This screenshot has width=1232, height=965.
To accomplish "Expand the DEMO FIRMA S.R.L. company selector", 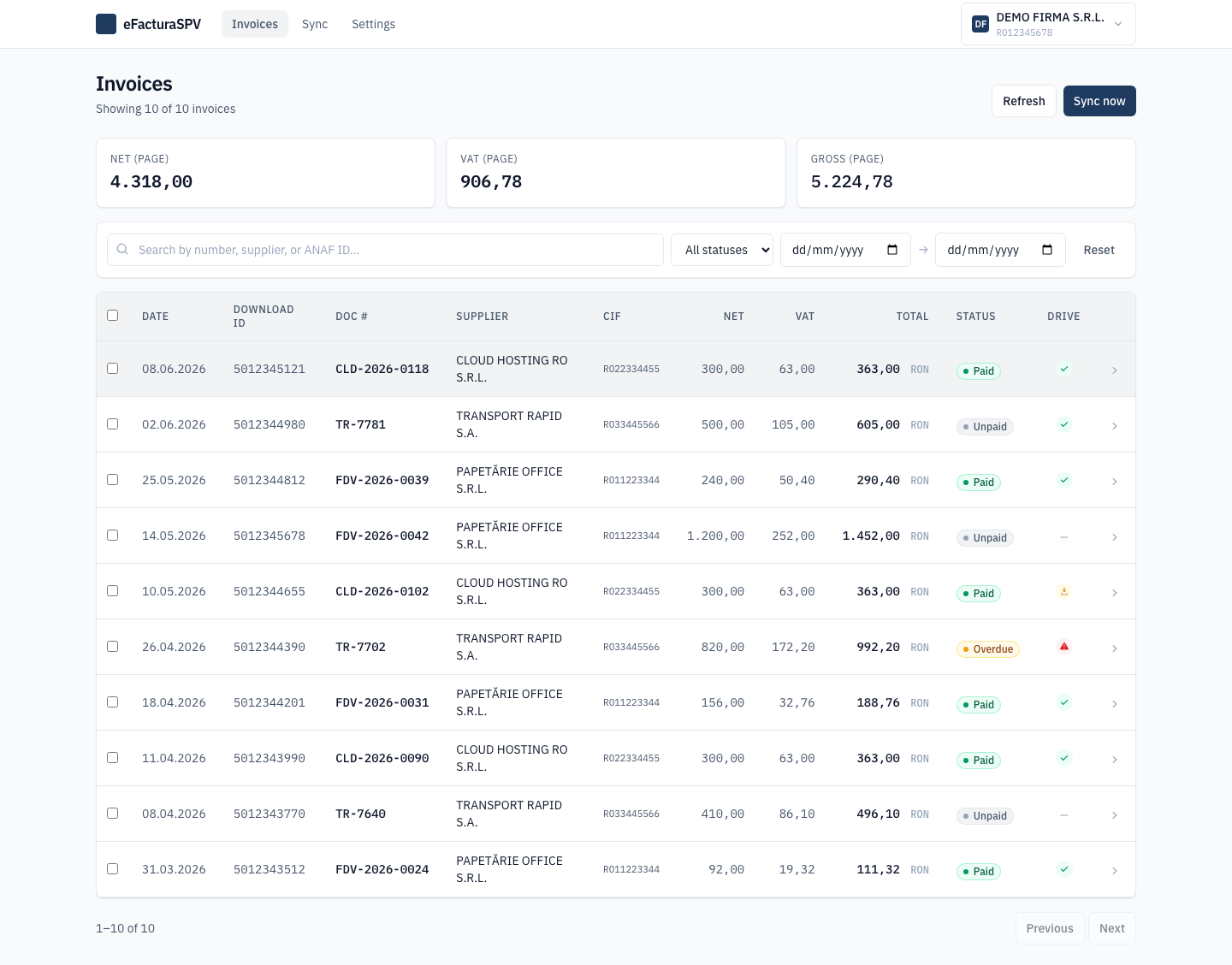I will pyautogui.click(x=1048, y=24).
